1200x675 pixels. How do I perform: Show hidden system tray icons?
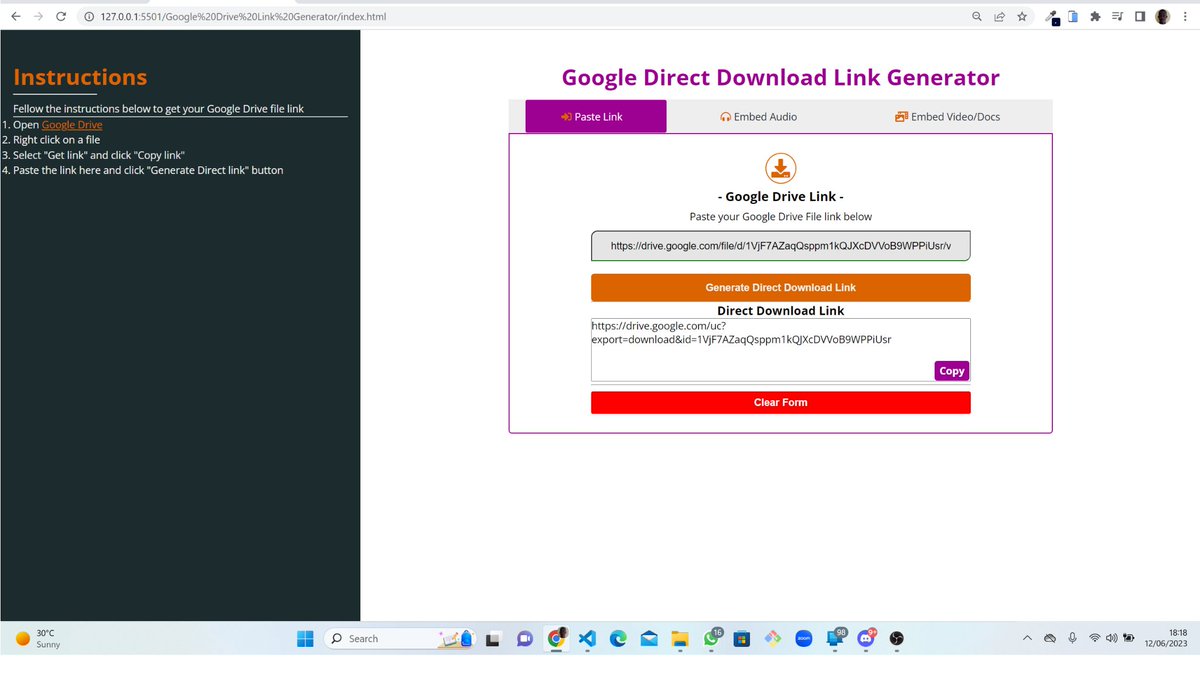coord(1027,638)
